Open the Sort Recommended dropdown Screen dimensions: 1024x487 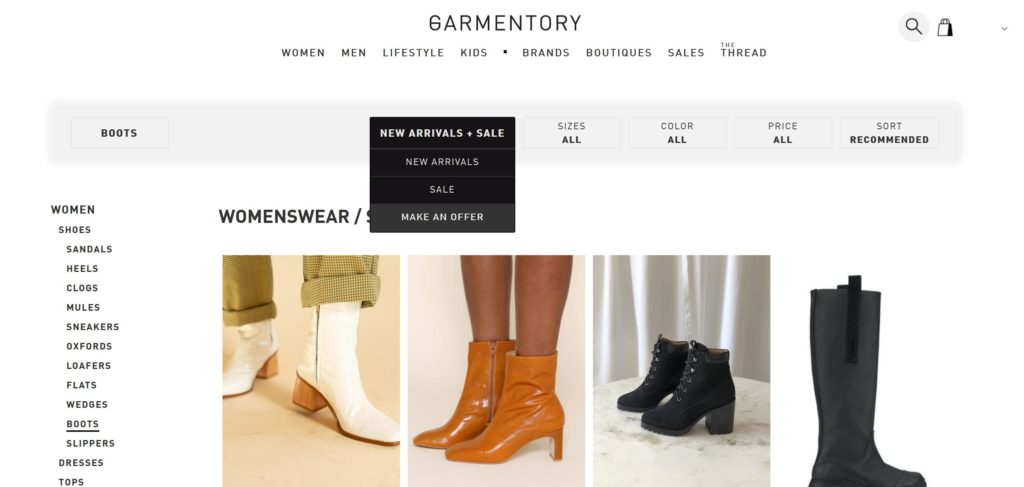coord(889,133)
